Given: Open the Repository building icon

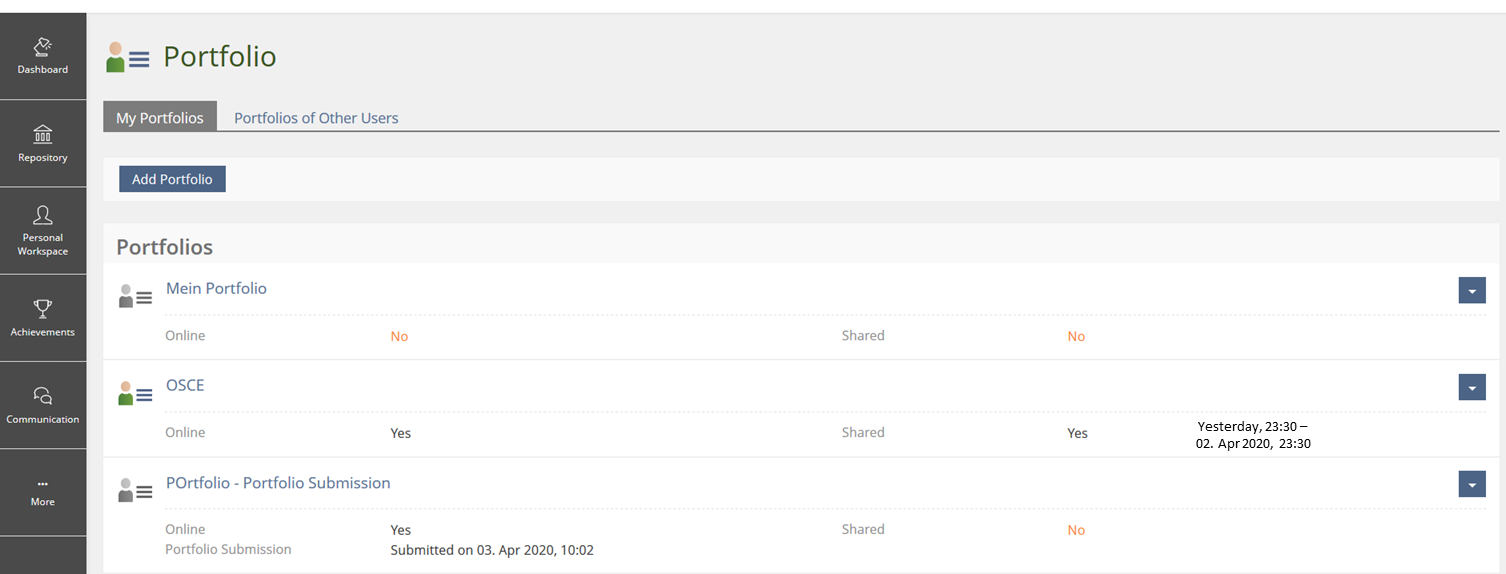Looking at the screenshot, I should coord(43,134).
